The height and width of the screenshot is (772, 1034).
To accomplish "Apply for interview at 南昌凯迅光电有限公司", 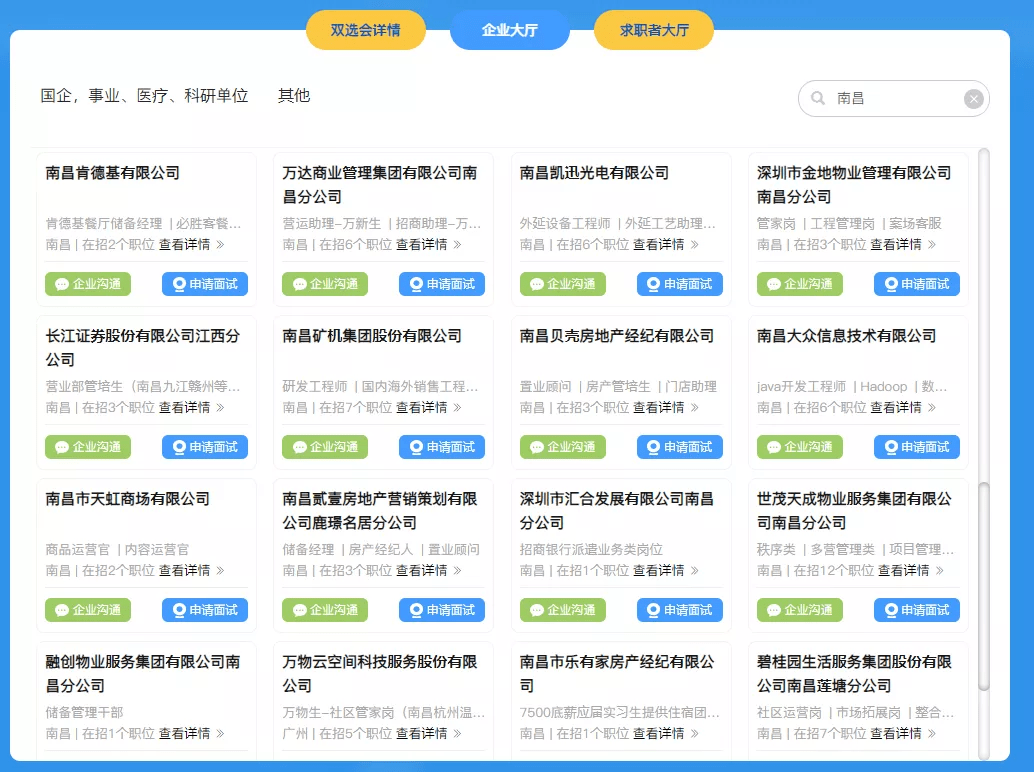I will point(680,284).
